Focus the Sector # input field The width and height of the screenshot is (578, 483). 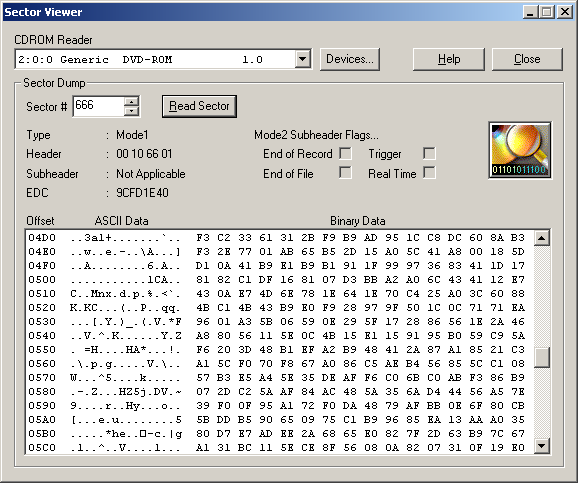[x=99, y=106]
